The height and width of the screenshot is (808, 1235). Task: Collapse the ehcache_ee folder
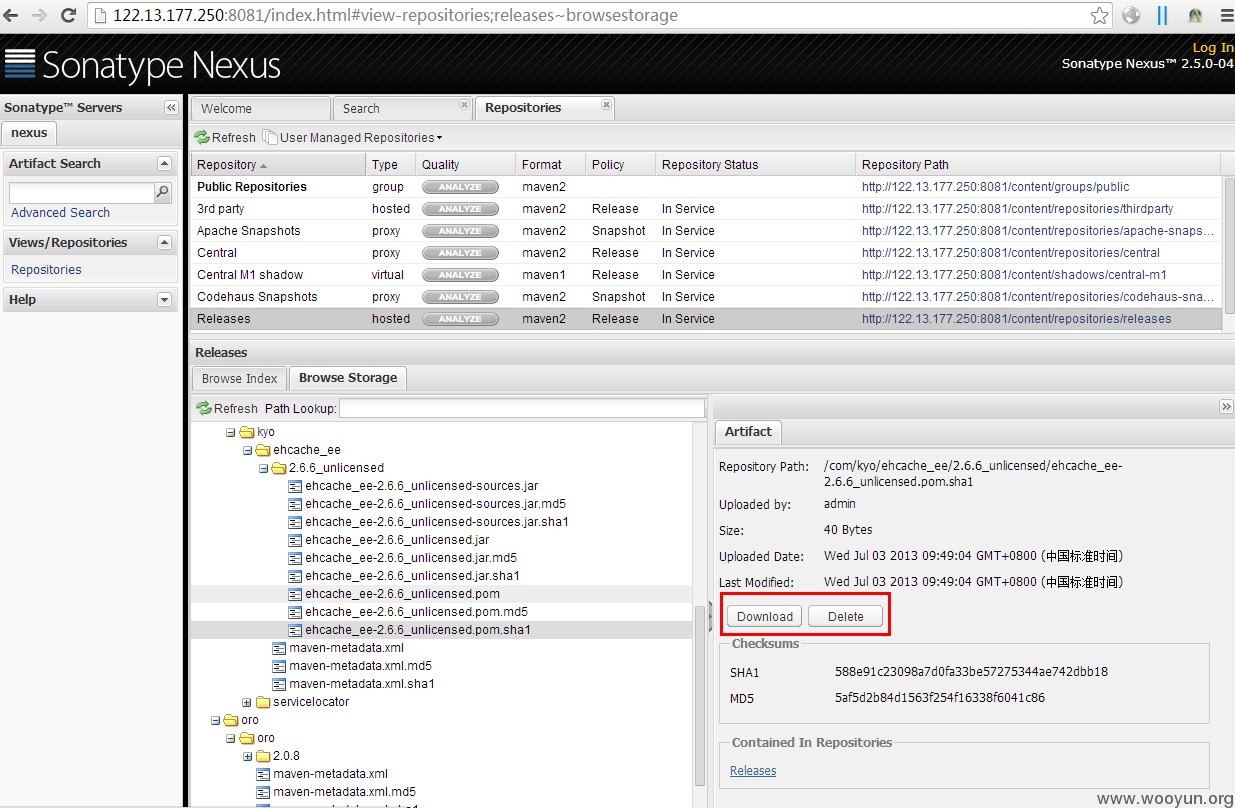click(x=247, y=450)
